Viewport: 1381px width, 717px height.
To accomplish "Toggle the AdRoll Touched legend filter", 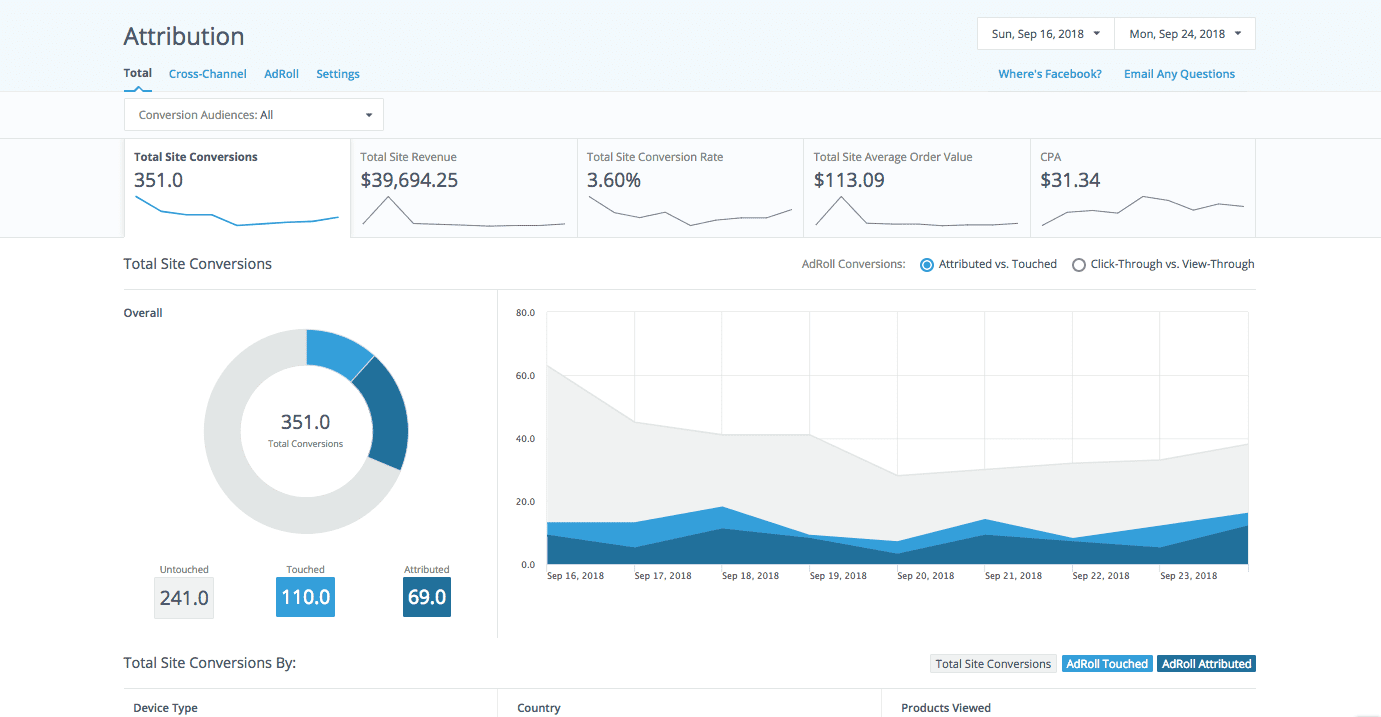I will click(x=1107, y=664).
